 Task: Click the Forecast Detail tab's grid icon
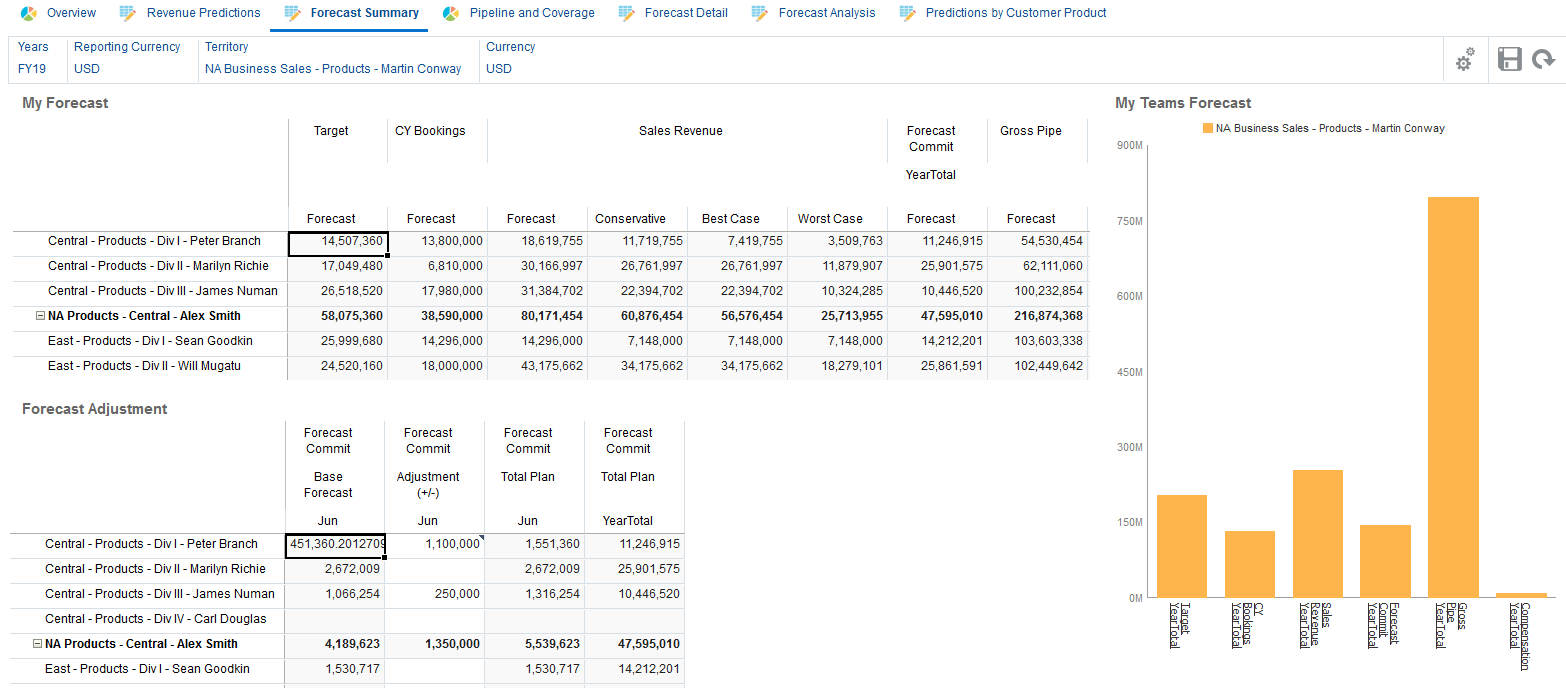coord(627,13)
